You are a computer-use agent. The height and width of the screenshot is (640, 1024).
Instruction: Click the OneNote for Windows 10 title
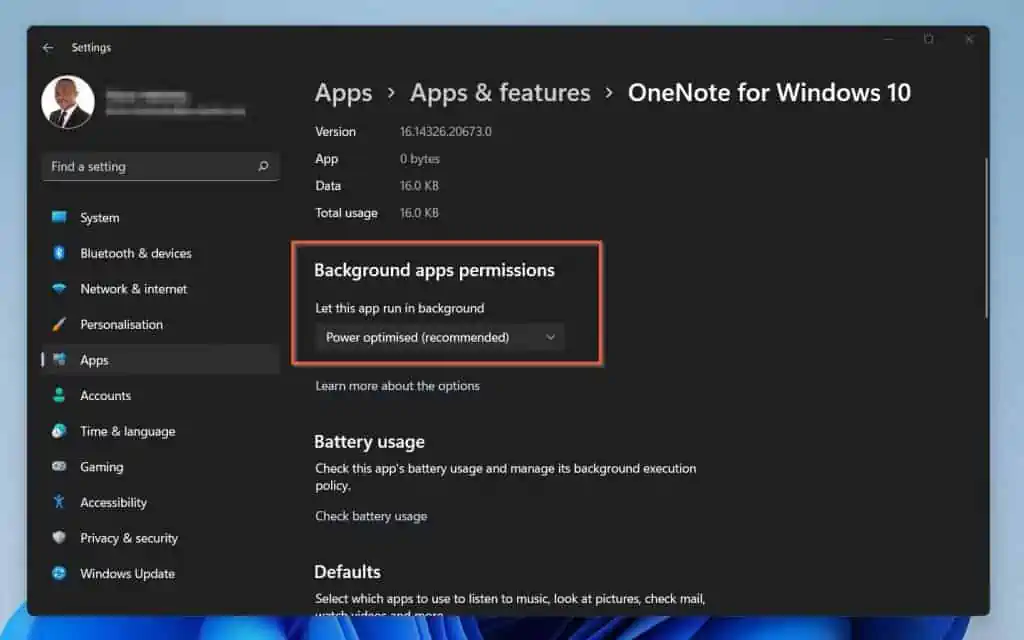click(x=769, y=93)
